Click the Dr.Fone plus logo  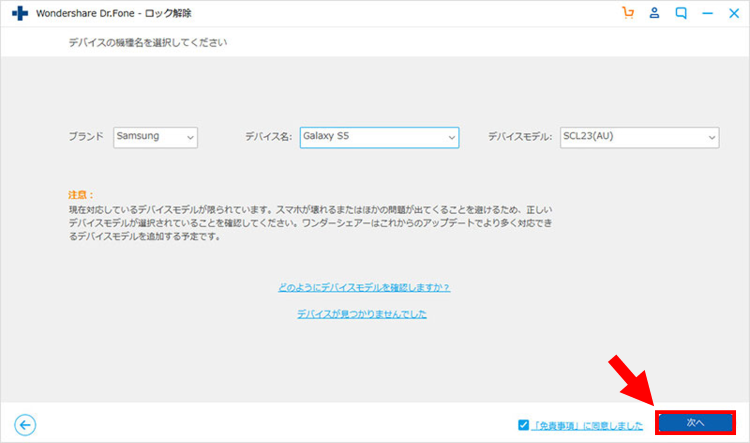20,13
